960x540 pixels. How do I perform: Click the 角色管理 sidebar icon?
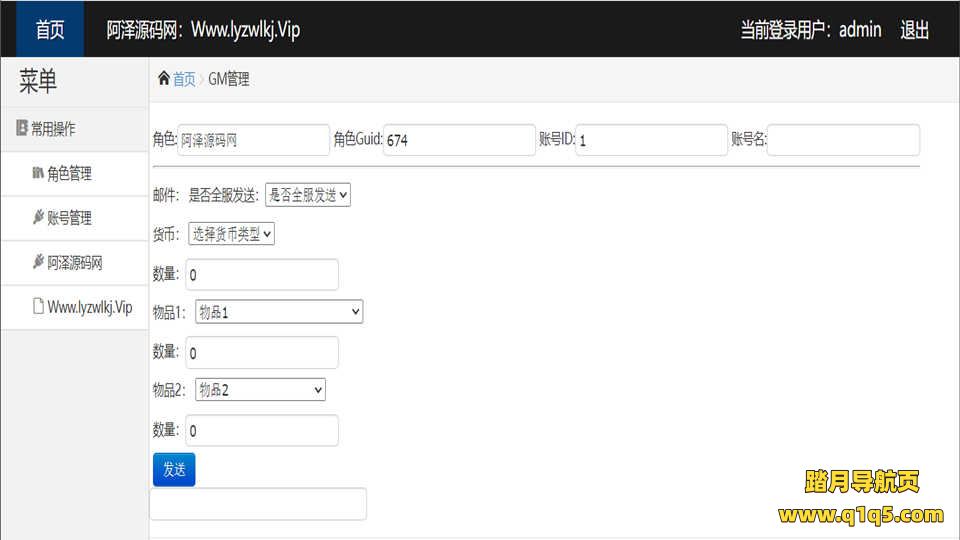point(38,173)
